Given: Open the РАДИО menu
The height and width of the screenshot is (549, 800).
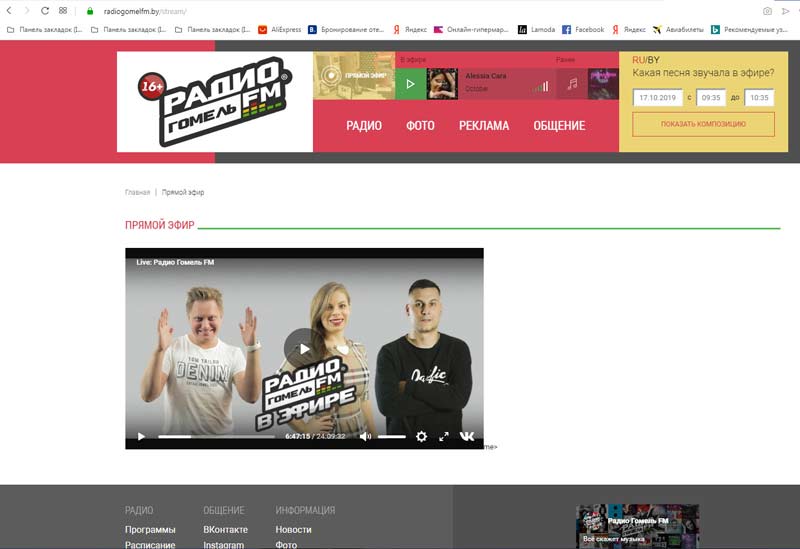Looking at the screenshot, I should (364, 126).
